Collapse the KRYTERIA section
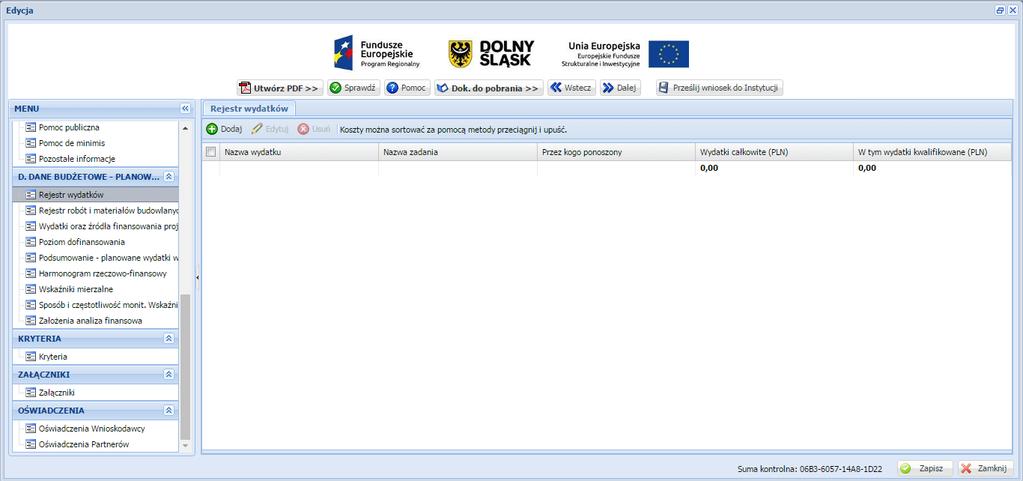1023x481 pixels. [168, 339]
